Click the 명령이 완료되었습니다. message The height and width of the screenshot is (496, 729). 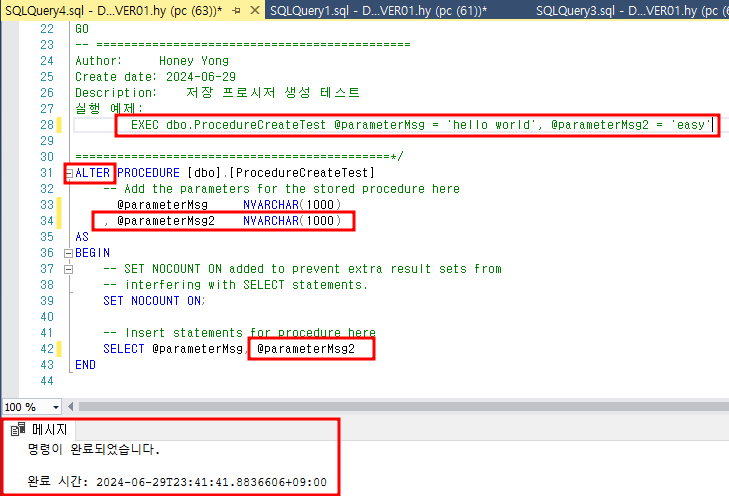tap(93, 449)
